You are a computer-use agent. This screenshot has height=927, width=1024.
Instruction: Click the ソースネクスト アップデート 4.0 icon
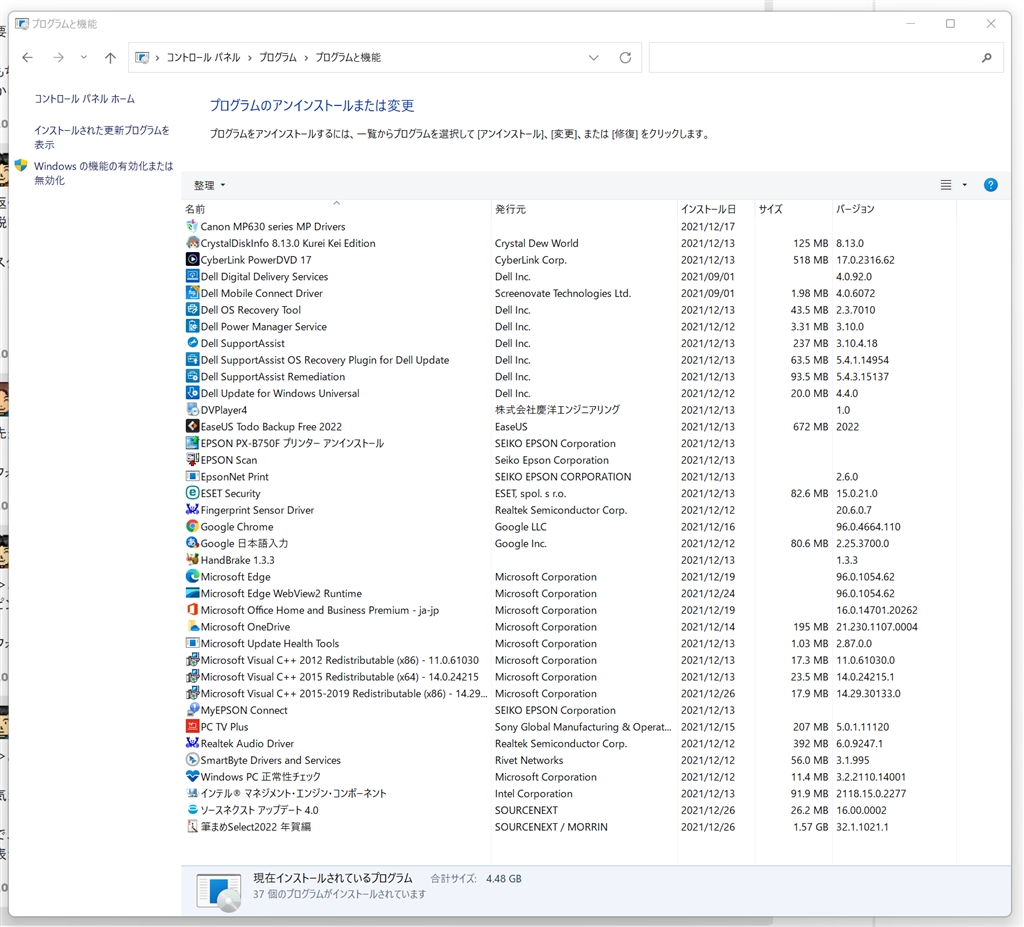(192, 810)
